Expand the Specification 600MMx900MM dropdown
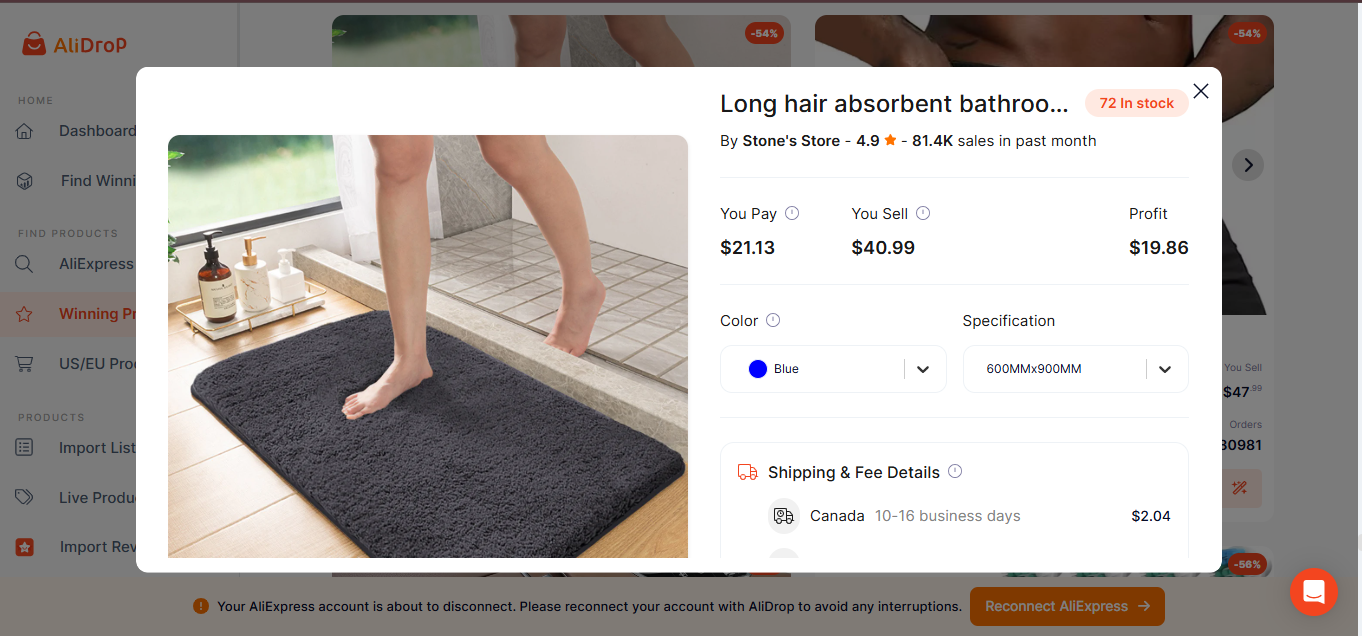The width and height of the screenshot is (1362, 636). (x=1060, y=369)
